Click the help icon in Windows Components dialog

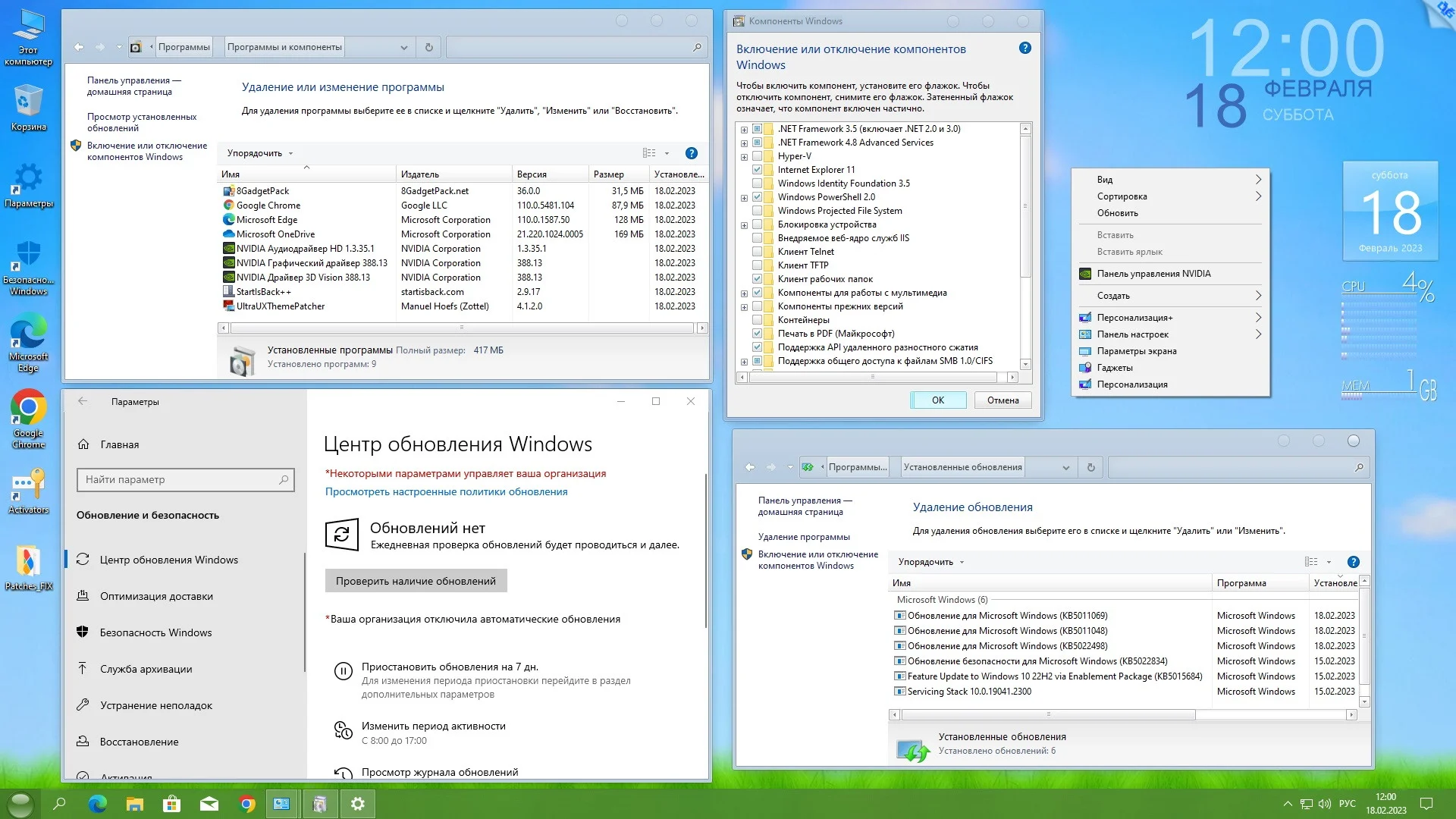tap(1025, 49)
